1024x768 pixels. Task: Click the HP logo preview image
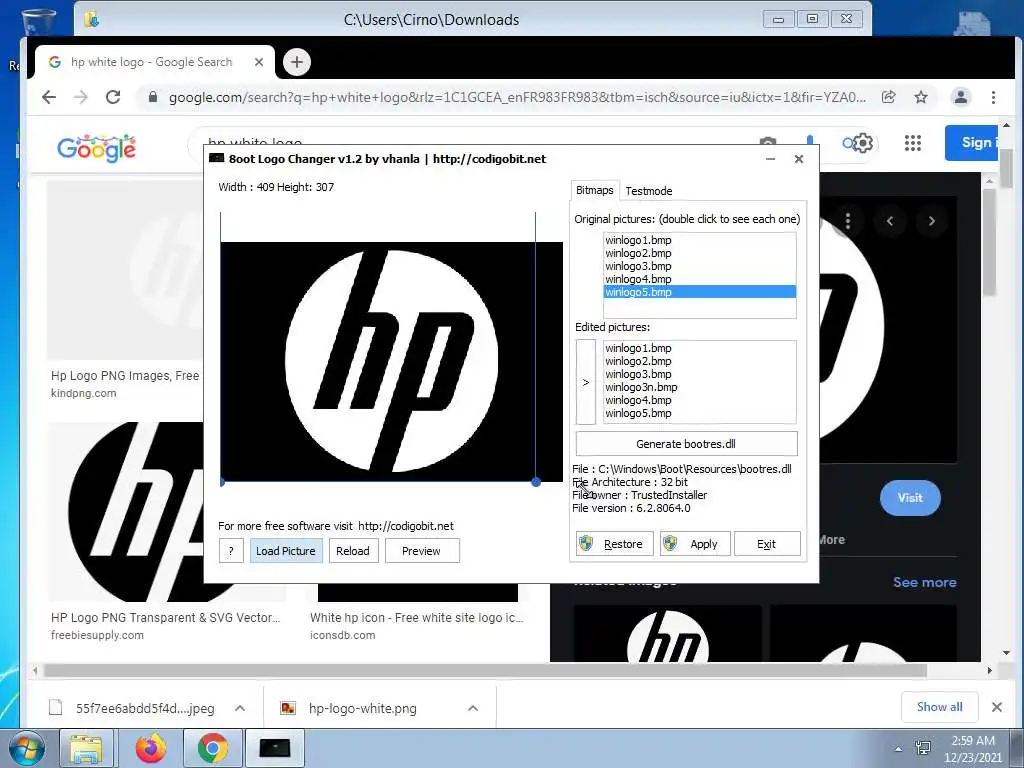tap(391, 362)
